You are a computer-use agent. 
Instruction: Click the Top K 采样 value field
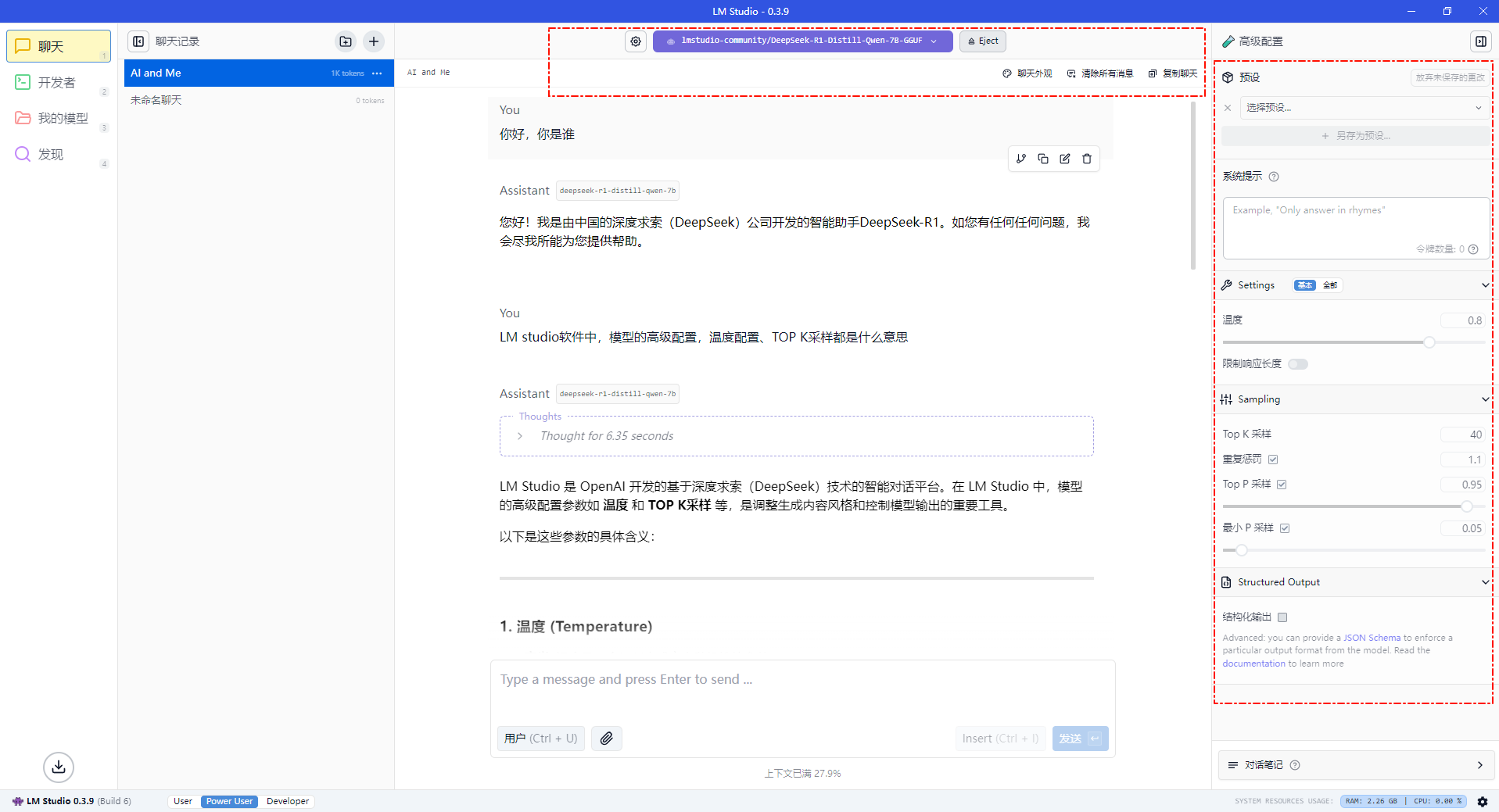pyautogui.click(x=1463, y=435)
